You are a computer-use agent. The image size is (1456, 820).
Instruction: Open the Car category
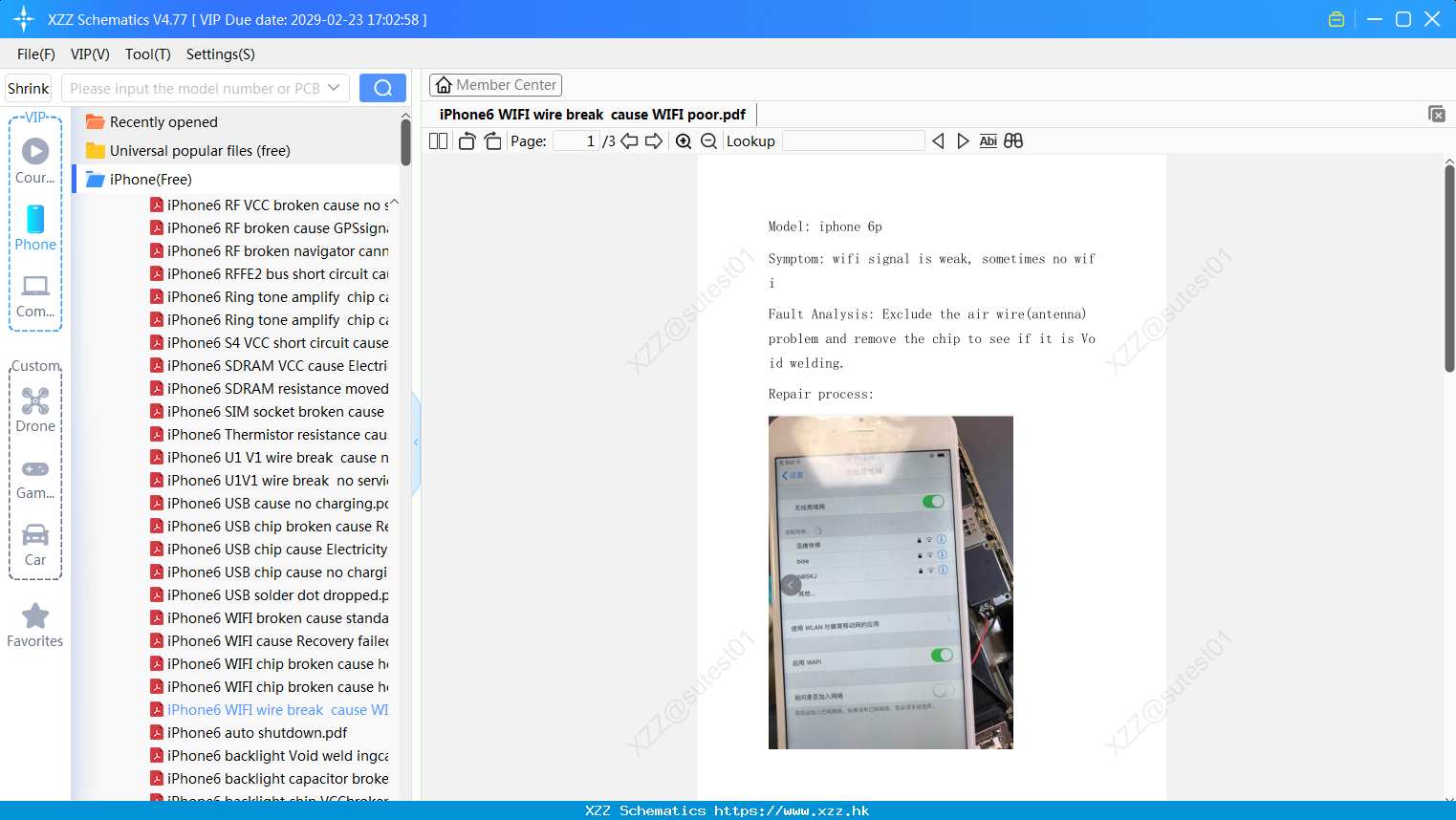[35, 545]
